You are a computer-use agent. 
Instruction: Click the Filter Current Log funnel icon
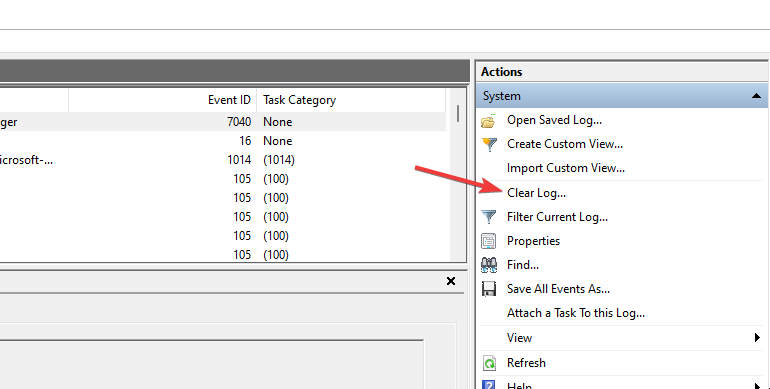pos(489,217)
